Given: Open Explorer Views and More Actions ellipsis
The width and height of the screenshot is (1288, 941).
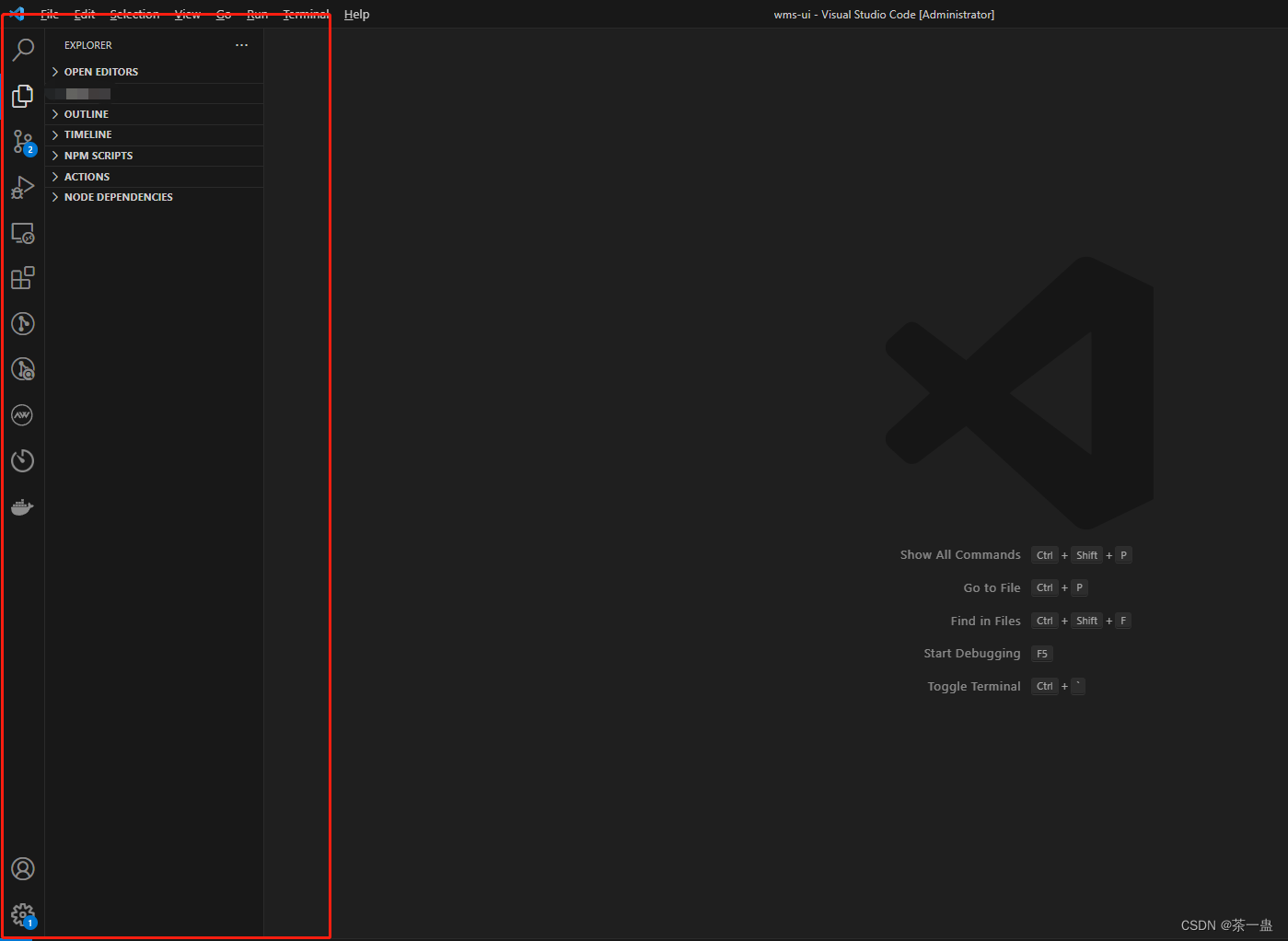Looking at the screenshot, I should 242,45.
